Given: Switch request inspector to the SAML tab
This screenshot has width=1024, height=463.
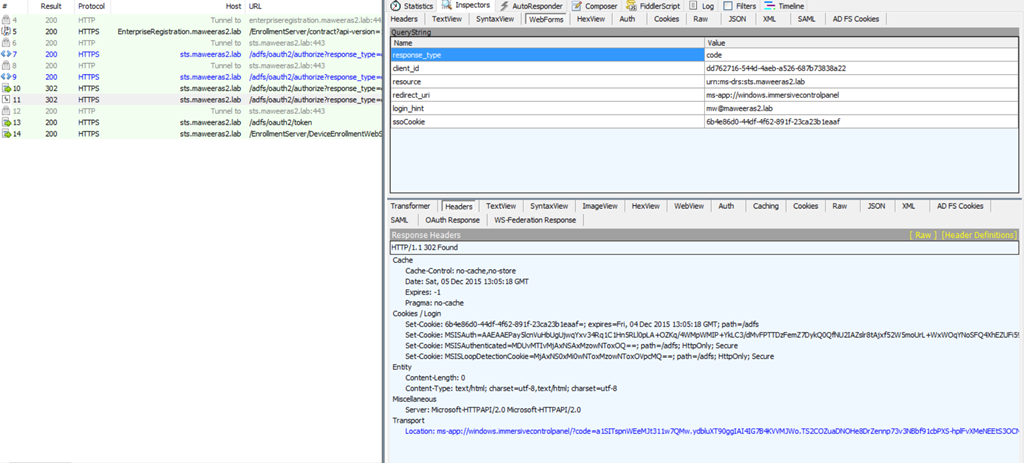Looking at the screenshot, I should pyautogui.click(x=806, y=19).
